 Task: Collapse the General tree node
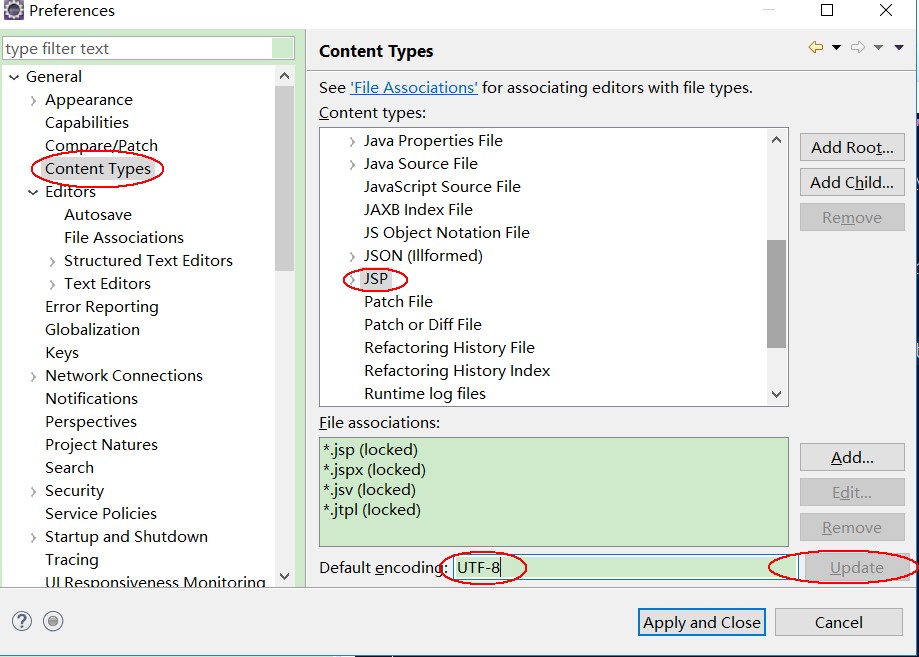tap(14, 77)
